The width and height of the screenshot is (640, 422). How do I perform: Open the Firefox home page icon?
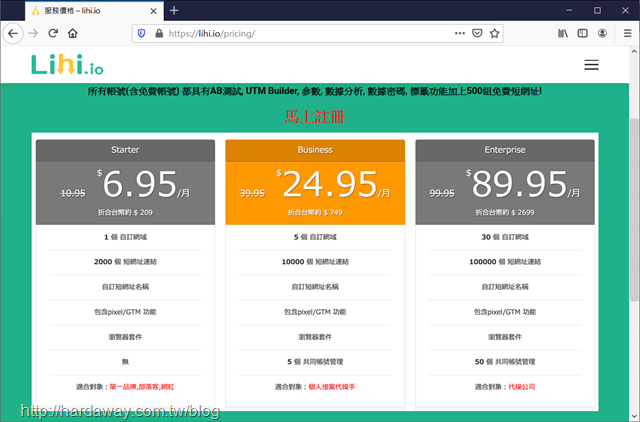tap(73, 33)
